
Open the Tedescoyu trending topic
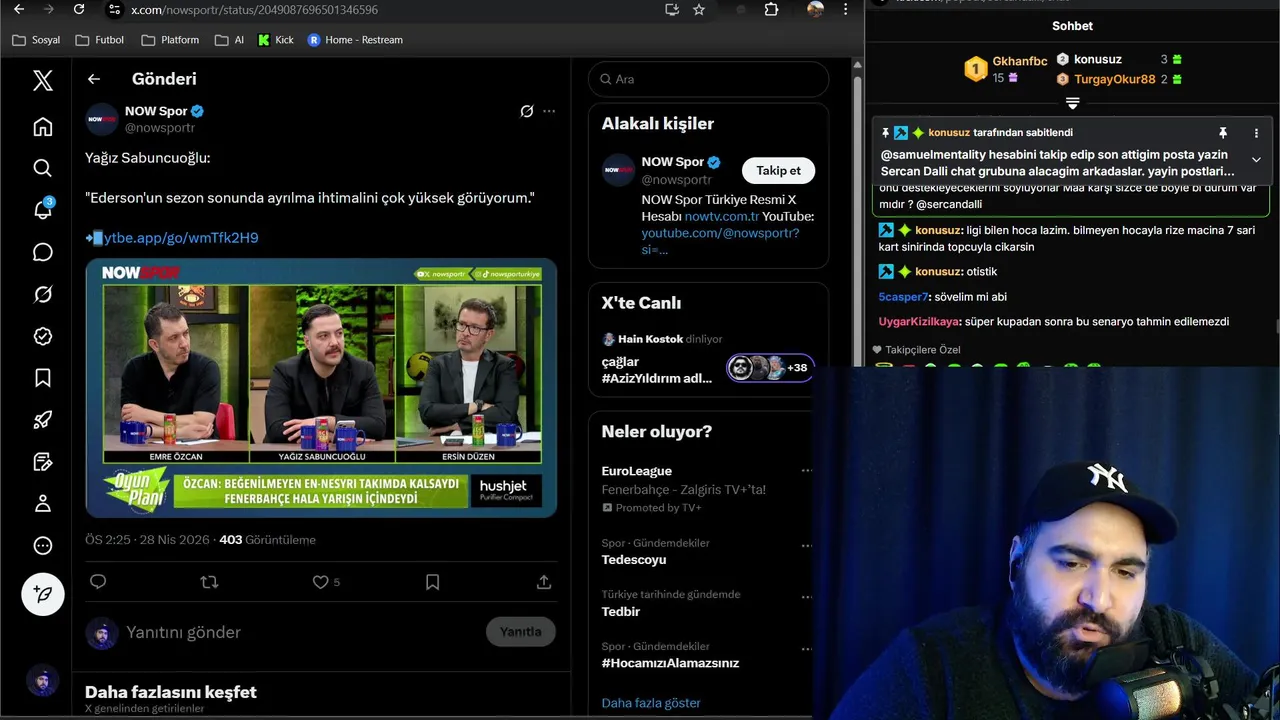[634, 560]
